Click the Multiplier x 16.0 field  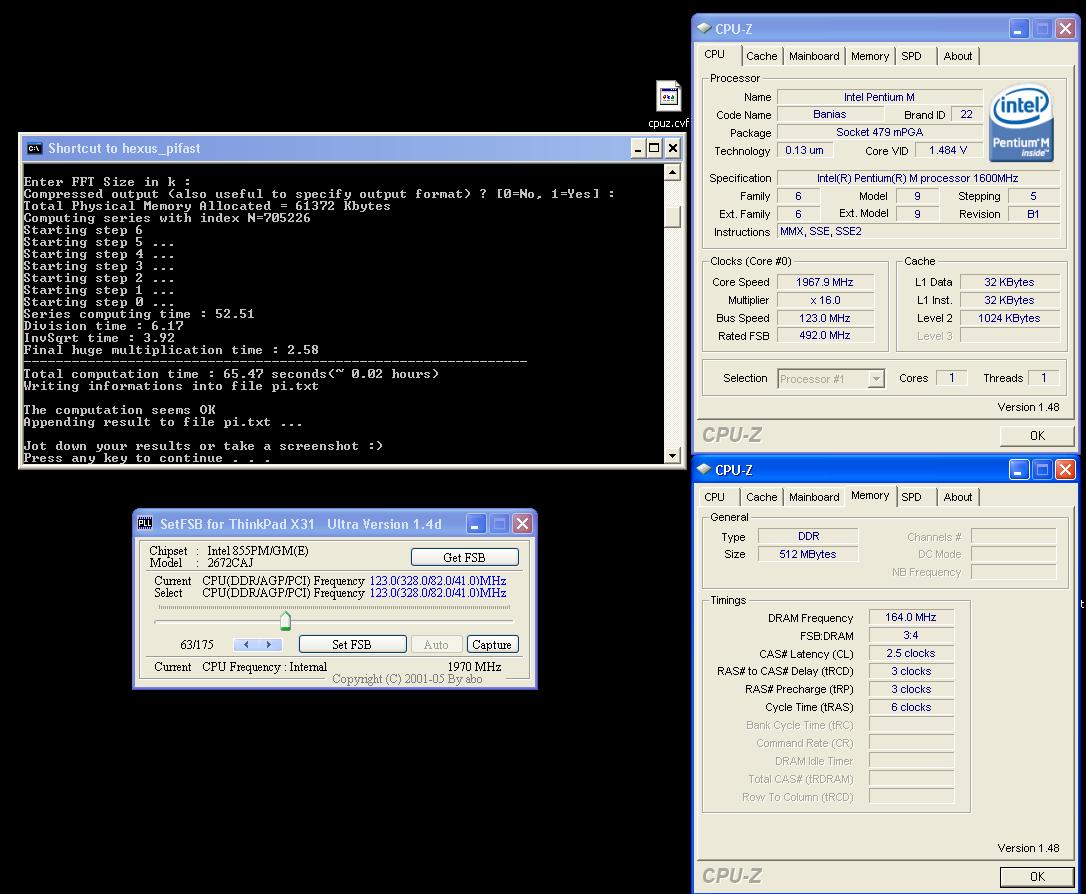(x=825, y=300)
